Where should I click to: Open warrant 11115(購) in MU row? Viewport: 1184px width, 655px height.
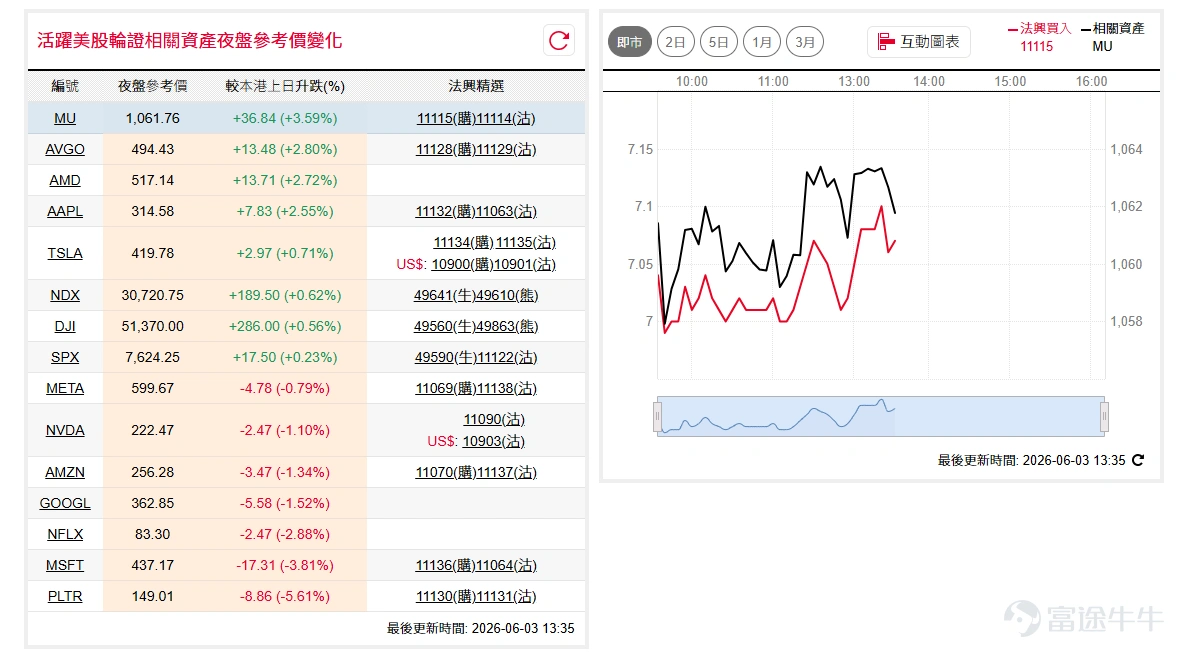446,119
